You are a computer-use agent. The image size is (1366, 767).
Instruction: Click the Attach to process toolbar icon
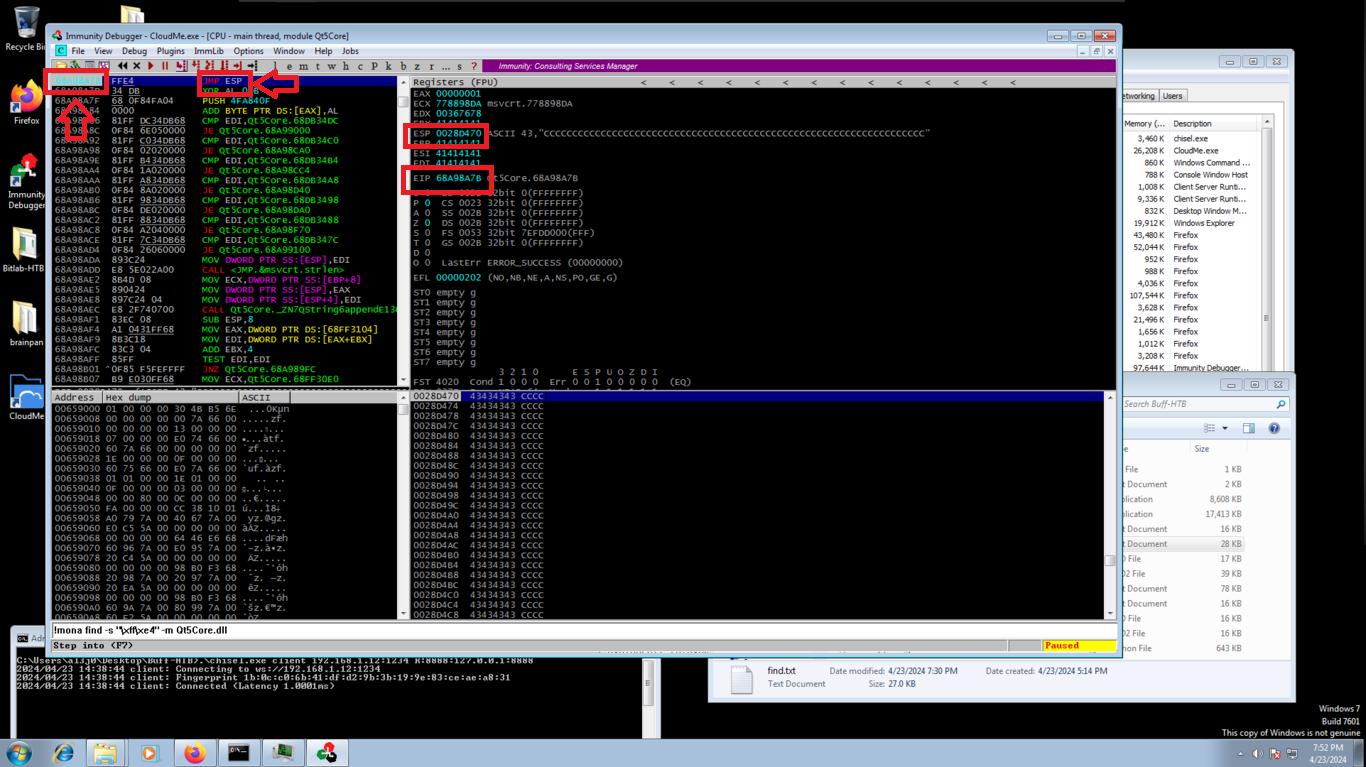(74, 66)
